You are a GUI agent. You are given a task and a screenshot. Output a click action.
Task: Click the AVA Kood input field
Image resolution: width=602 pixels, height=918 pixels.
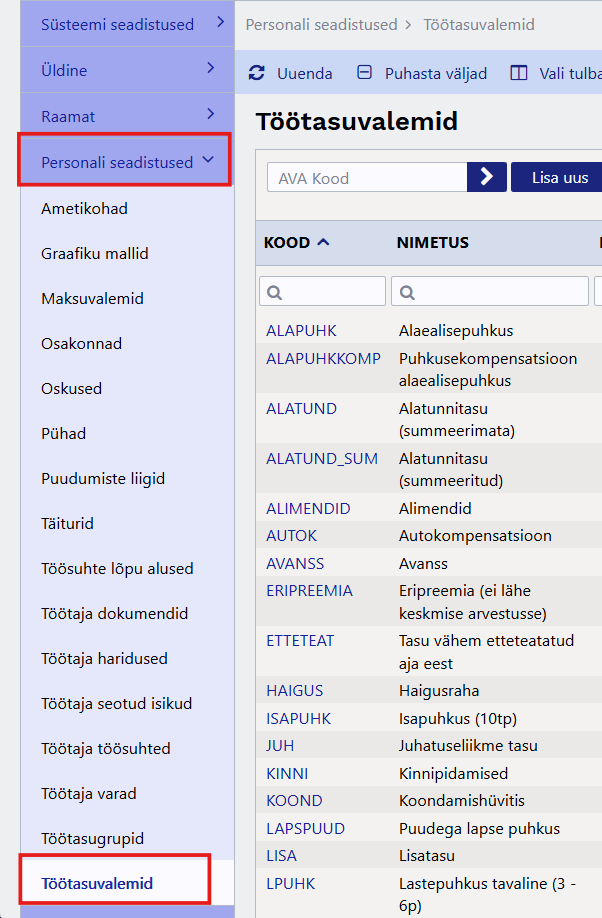[366, 178]
